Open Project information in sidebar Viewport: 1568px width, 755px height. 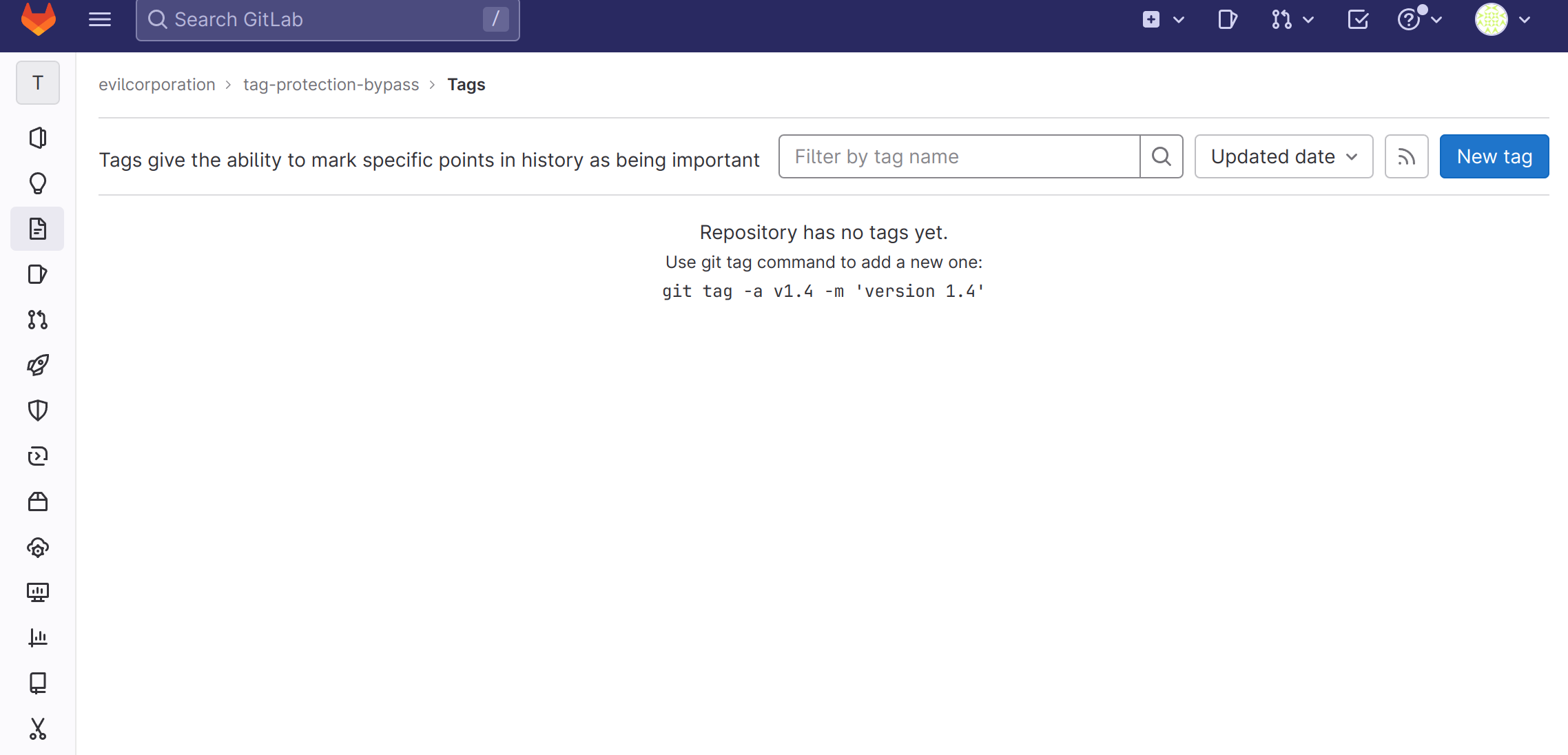(38, 138)
